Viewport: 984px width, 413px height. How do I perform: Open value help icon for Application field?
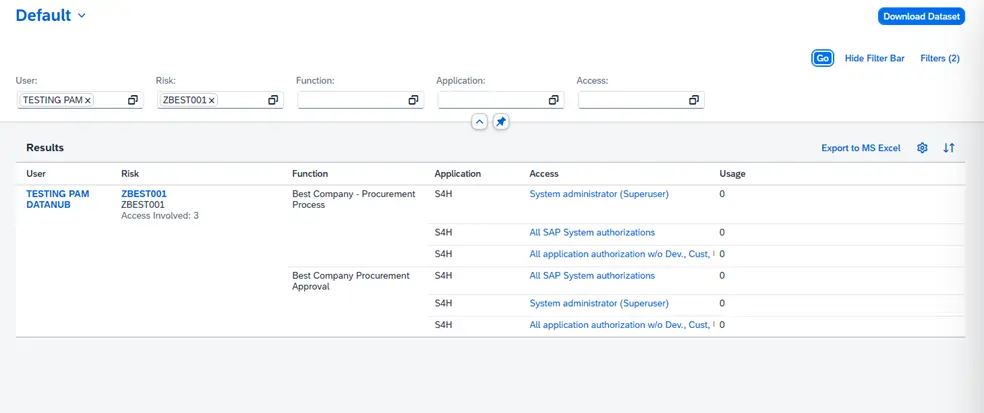tap(553, 100)
